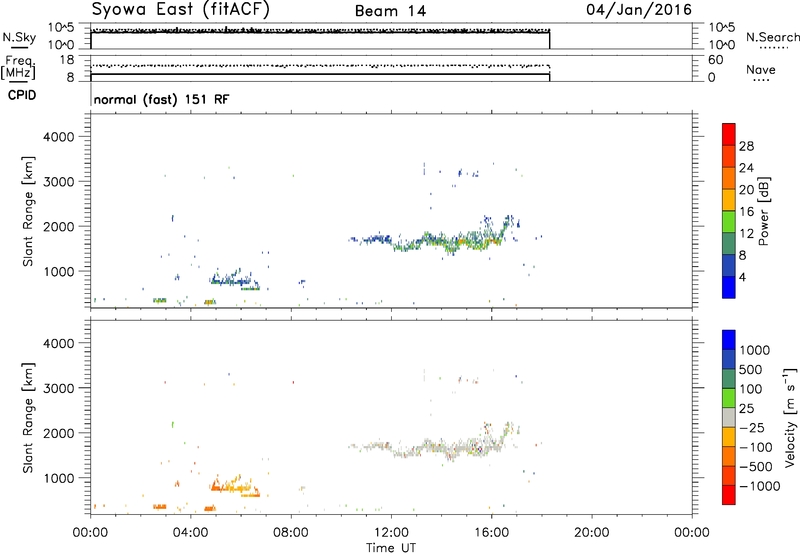Click the '4000' tick in power panel
Screen dimensions: 800x554
click(x=59, y=137)
